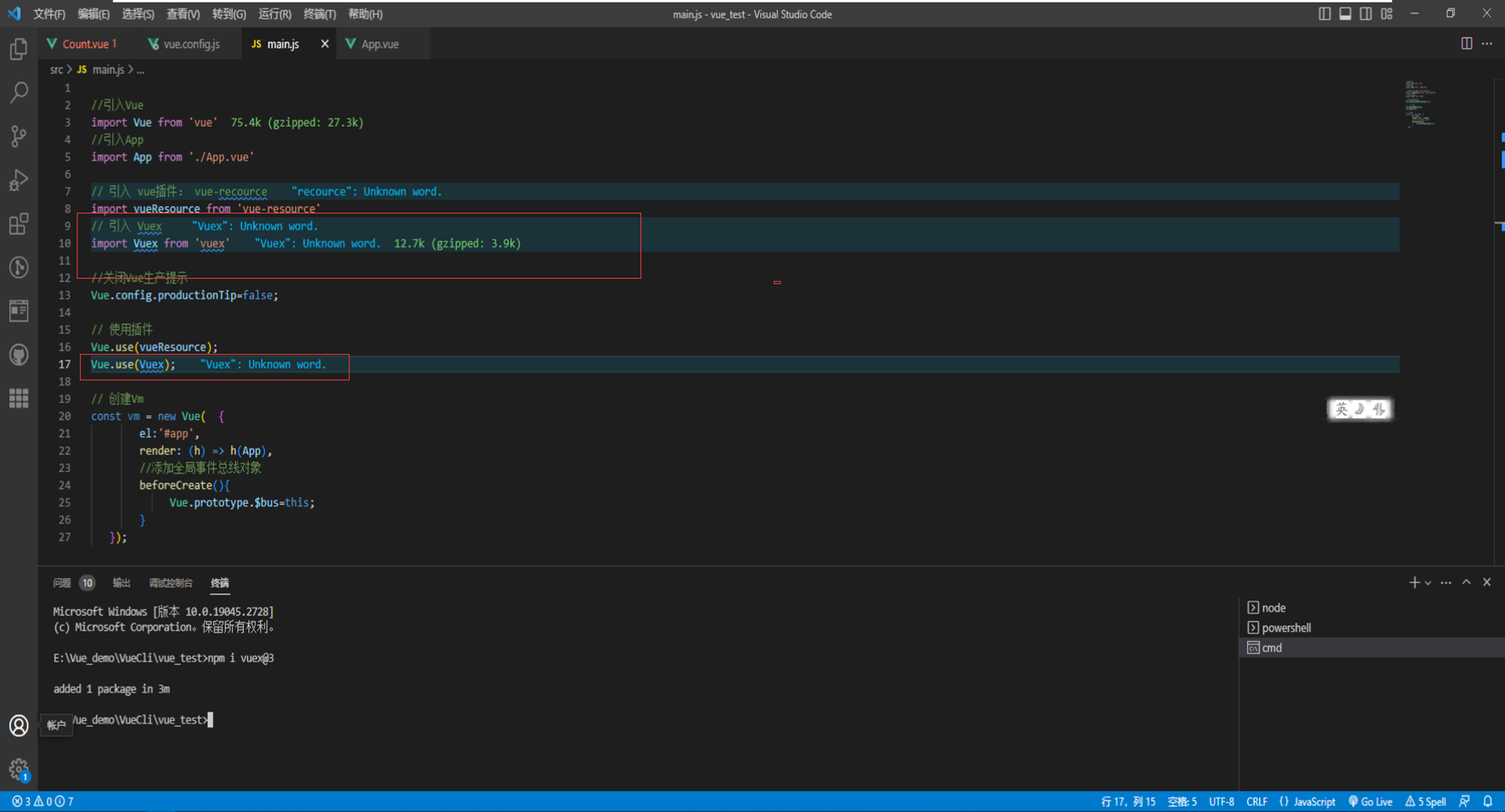Open the 查看(V) menu
This screenshot has width=1505, height=812.
pyautogui.click(x=183, y=14)
